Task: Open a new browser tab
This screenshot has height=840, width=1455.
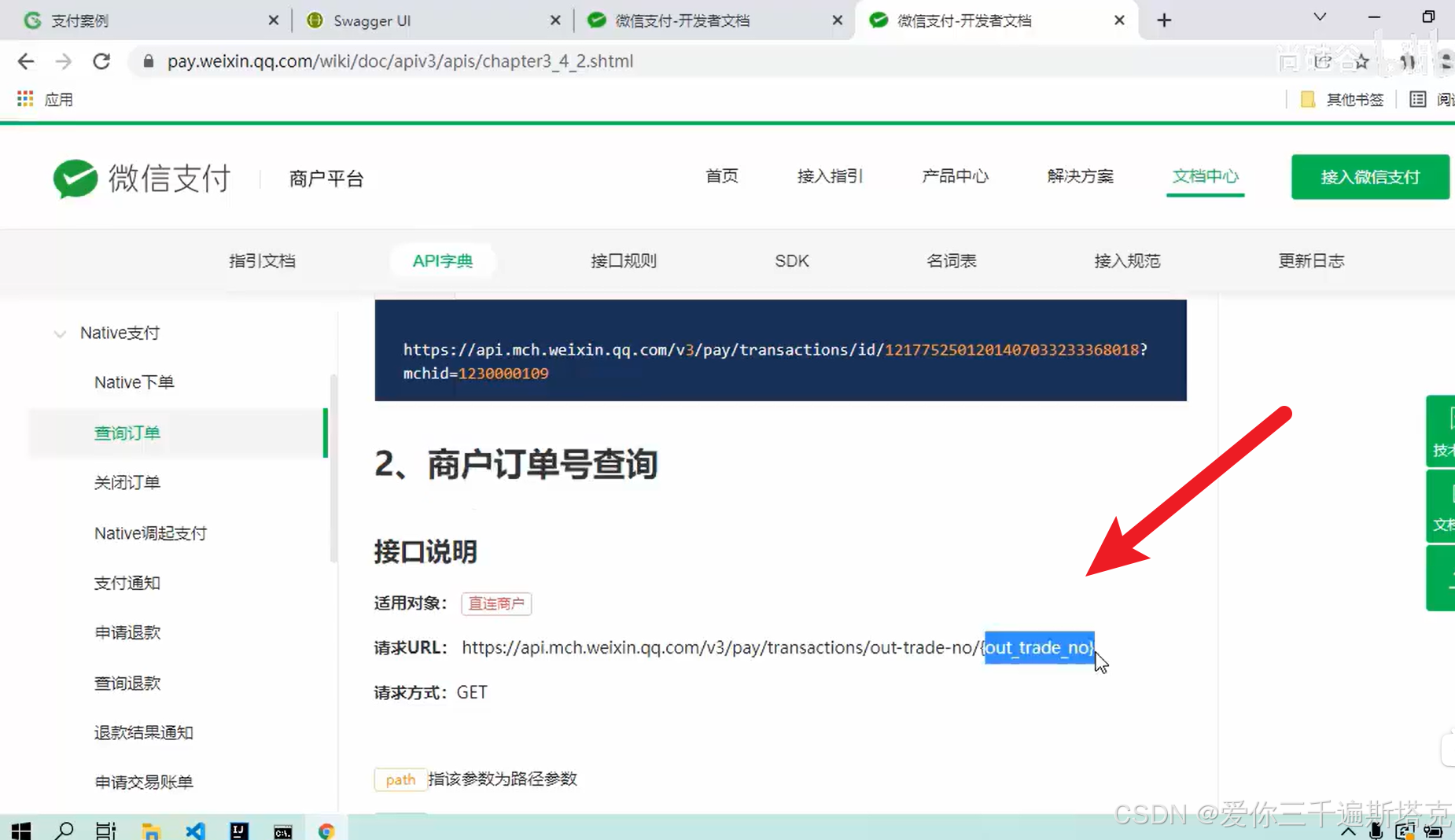Action: click(x=1164, y=20)
